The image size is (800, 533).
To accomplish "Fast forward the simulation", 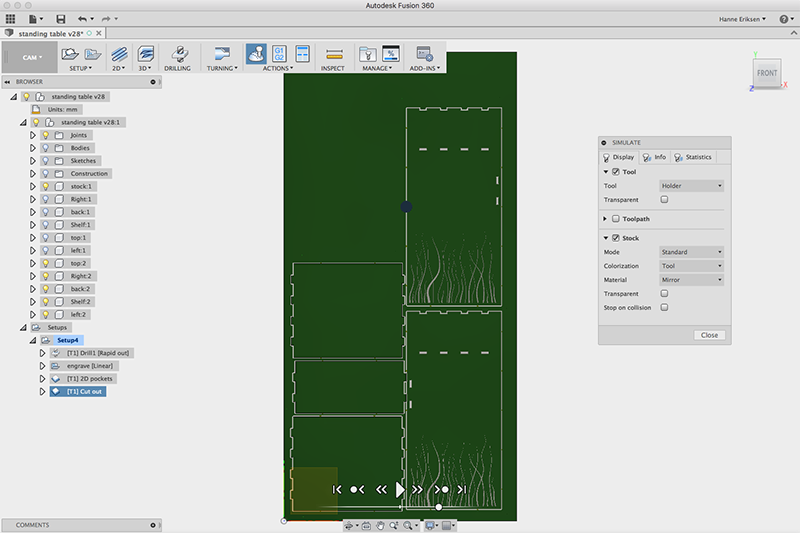I will point(417,490).
